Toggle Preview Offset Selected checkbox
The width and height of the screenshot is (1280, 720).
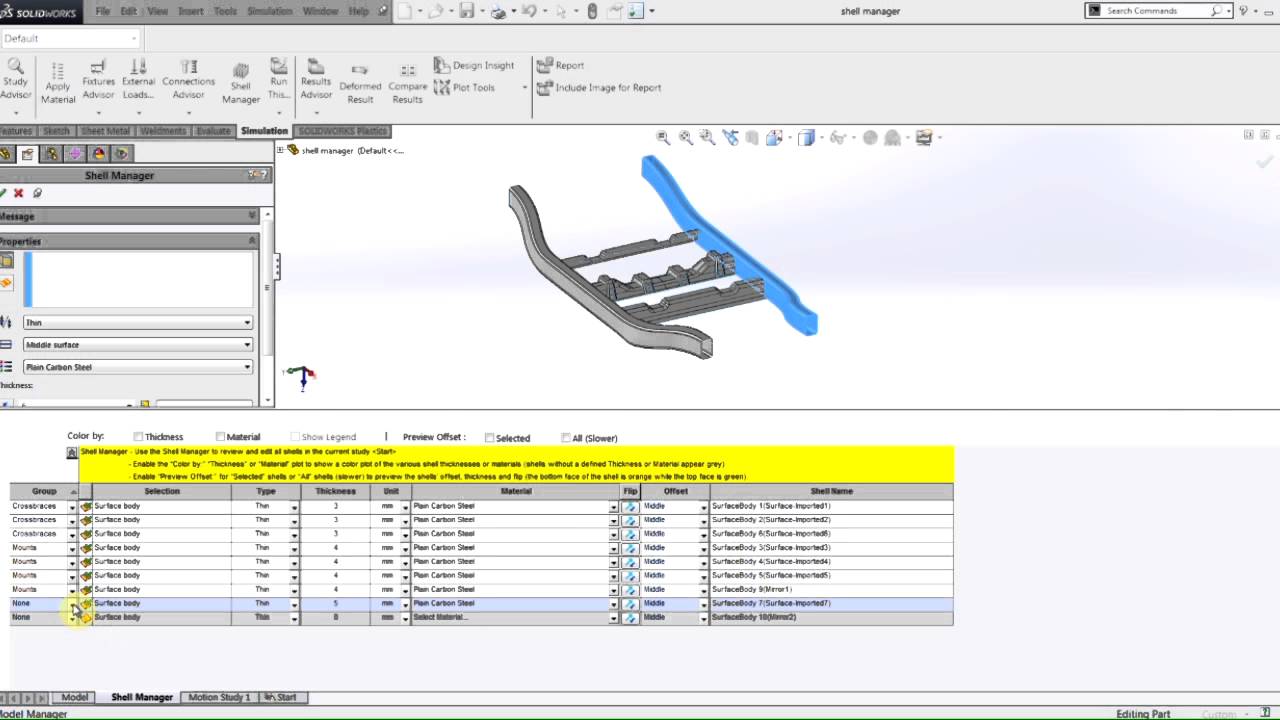click(x=489, y=438)
